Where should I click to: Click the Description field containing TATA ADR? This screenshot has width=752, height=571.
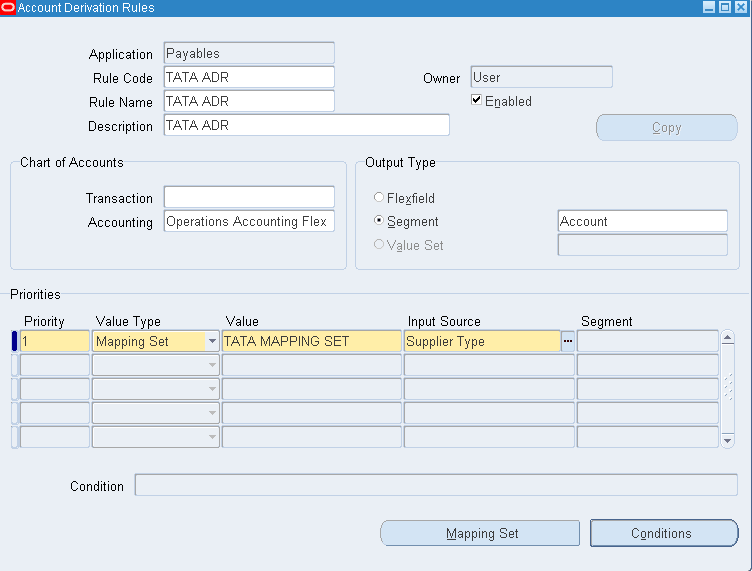(x=306, y=126)
